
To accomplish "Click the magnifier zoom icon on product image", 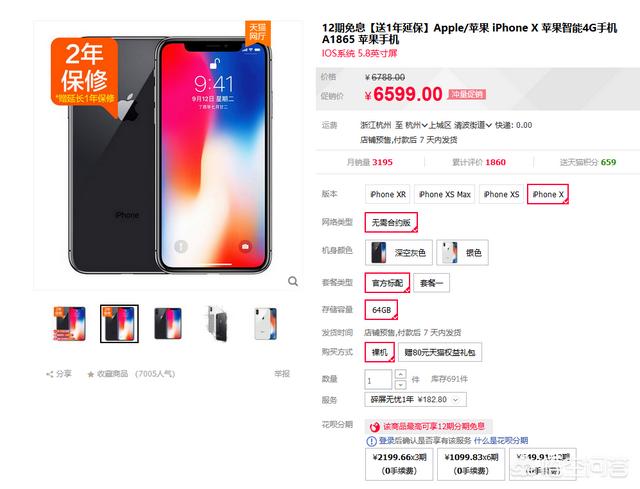I will (293, 281).
